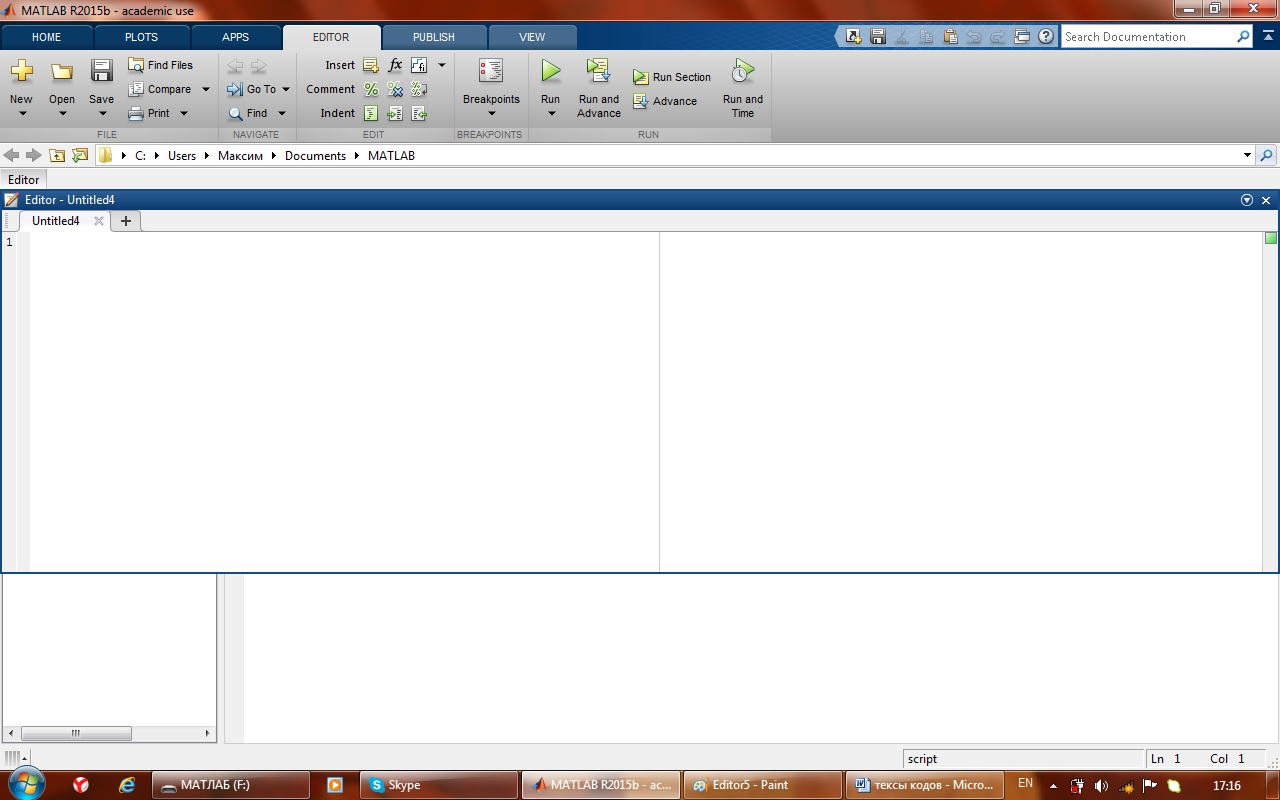The height and width of the screenshot is (800, 1280).
Task: Click the fx insert function icon
Action: click(x=395, y=65)
